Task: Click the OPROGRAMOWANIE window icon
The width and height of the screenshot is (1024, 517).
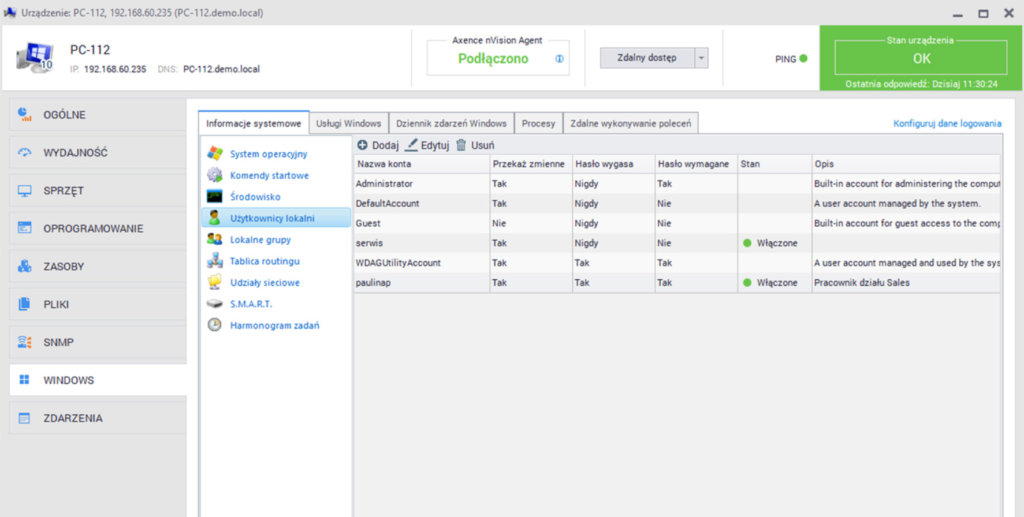Action: click(25, 228)
